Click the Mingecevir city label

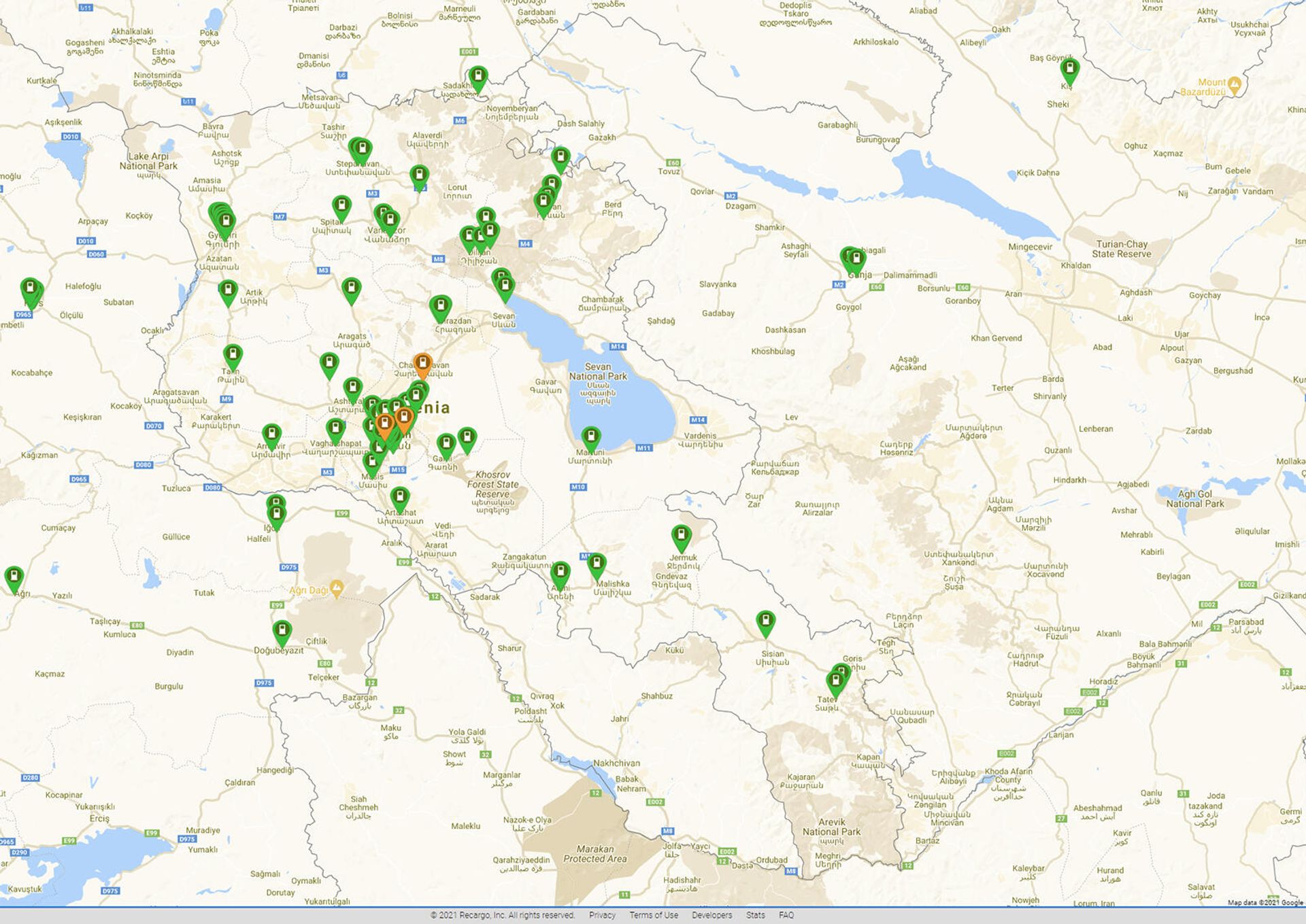[x=1030, y=247]
